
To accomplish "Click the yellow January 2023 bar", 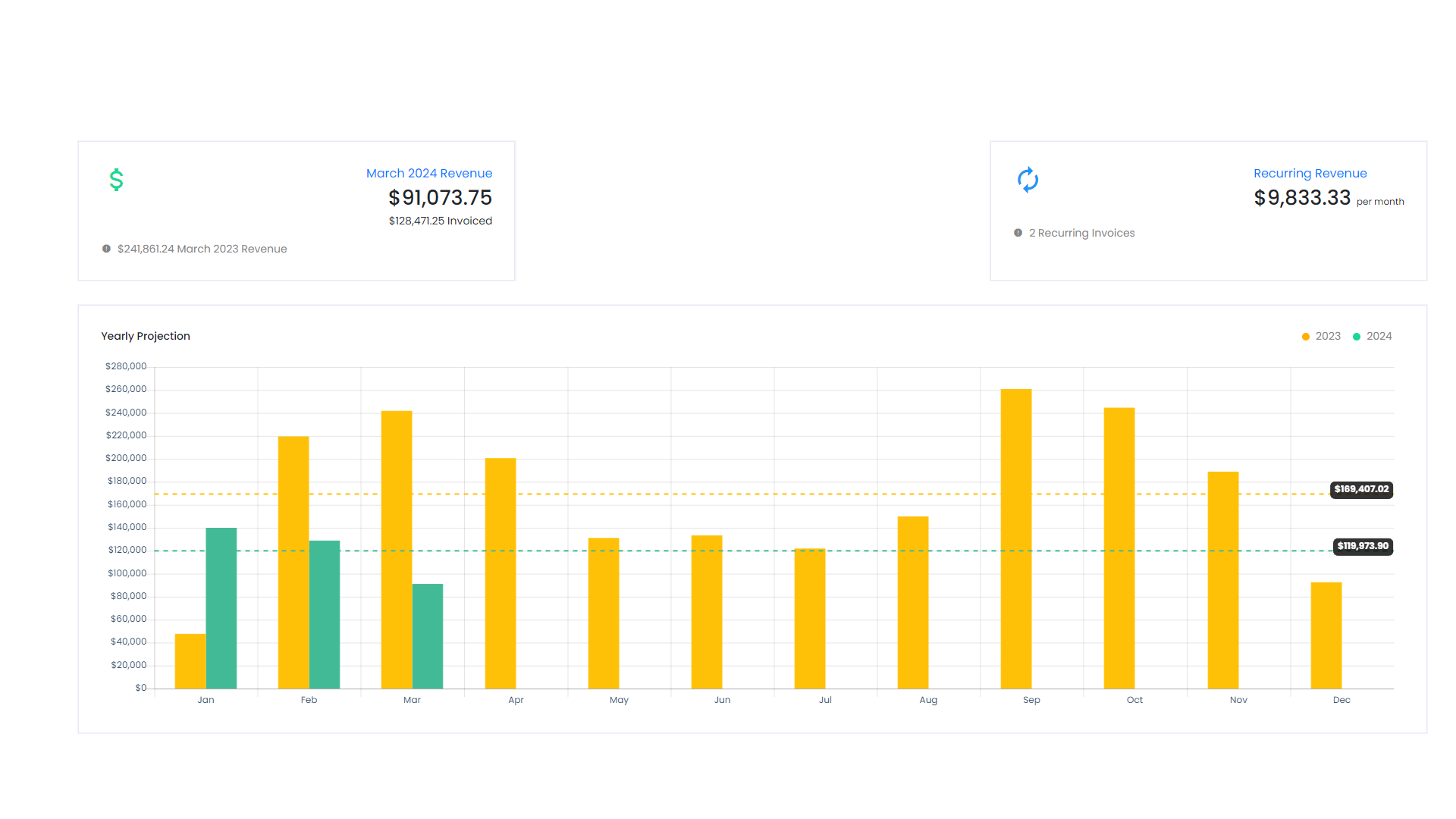I will tap(190, 661).
